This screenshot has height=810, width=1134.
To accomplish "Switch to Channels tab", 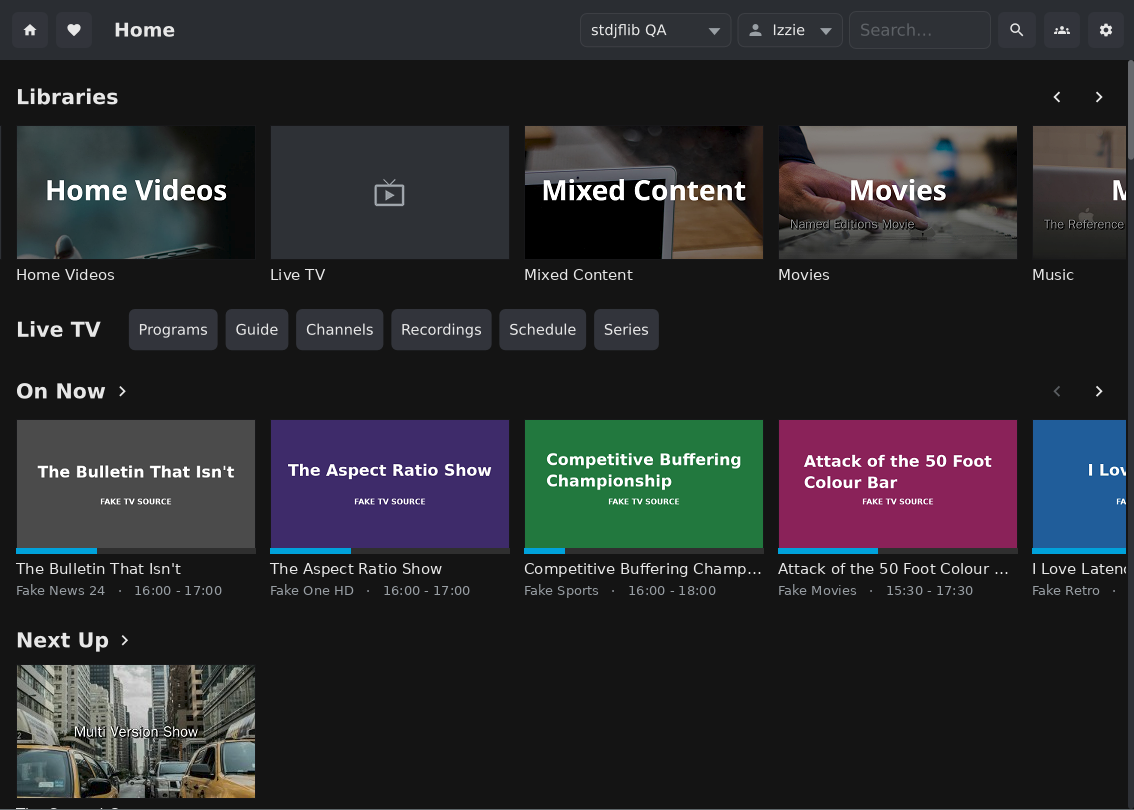I will coord(339,330).
